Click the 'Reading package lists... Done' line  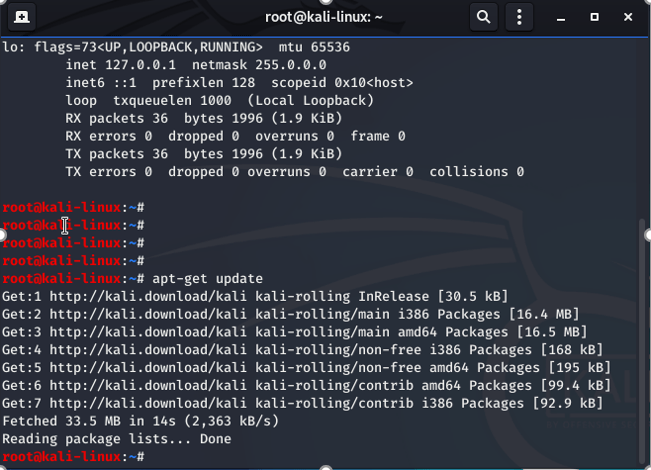click(116, 438)
